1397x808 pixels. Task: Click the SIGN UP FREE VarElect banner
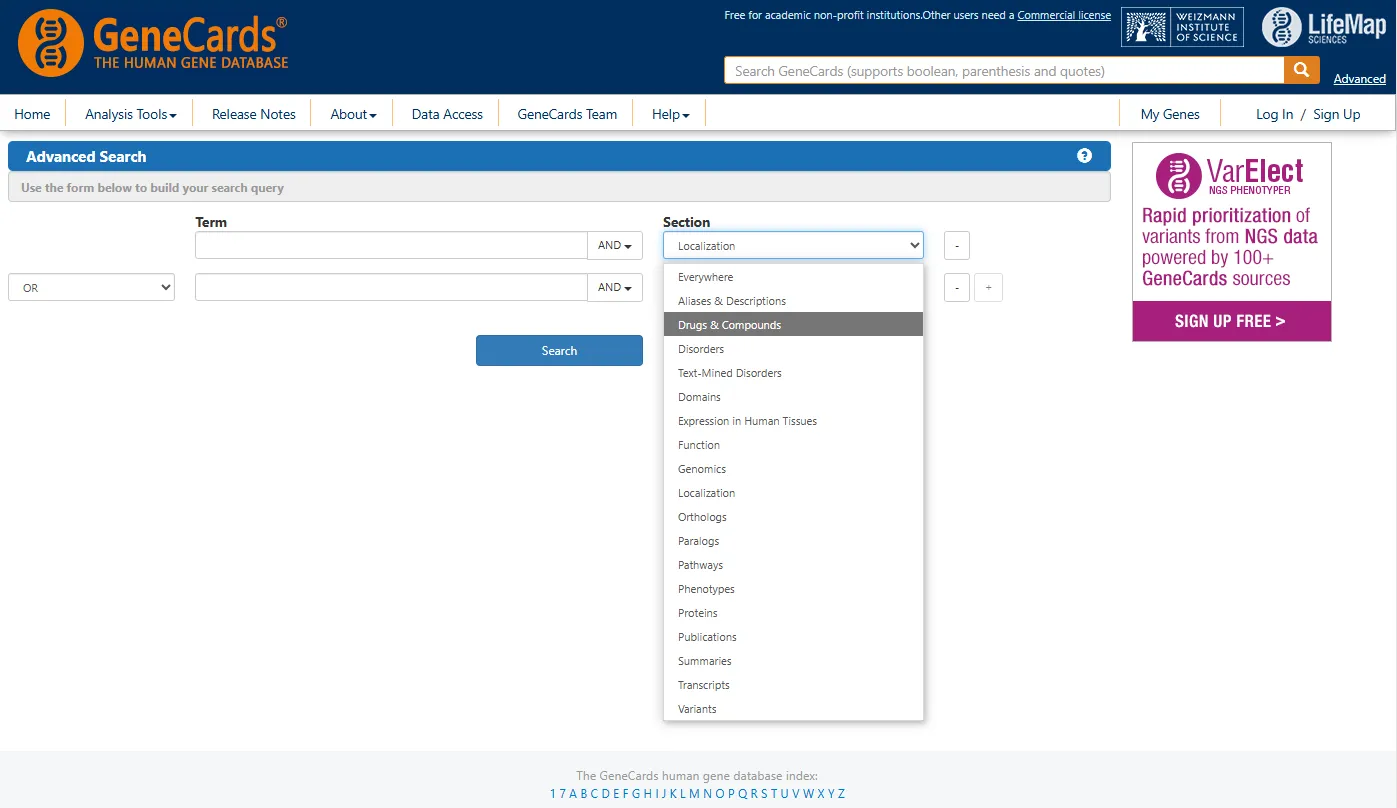click(x=1230, y=321)
